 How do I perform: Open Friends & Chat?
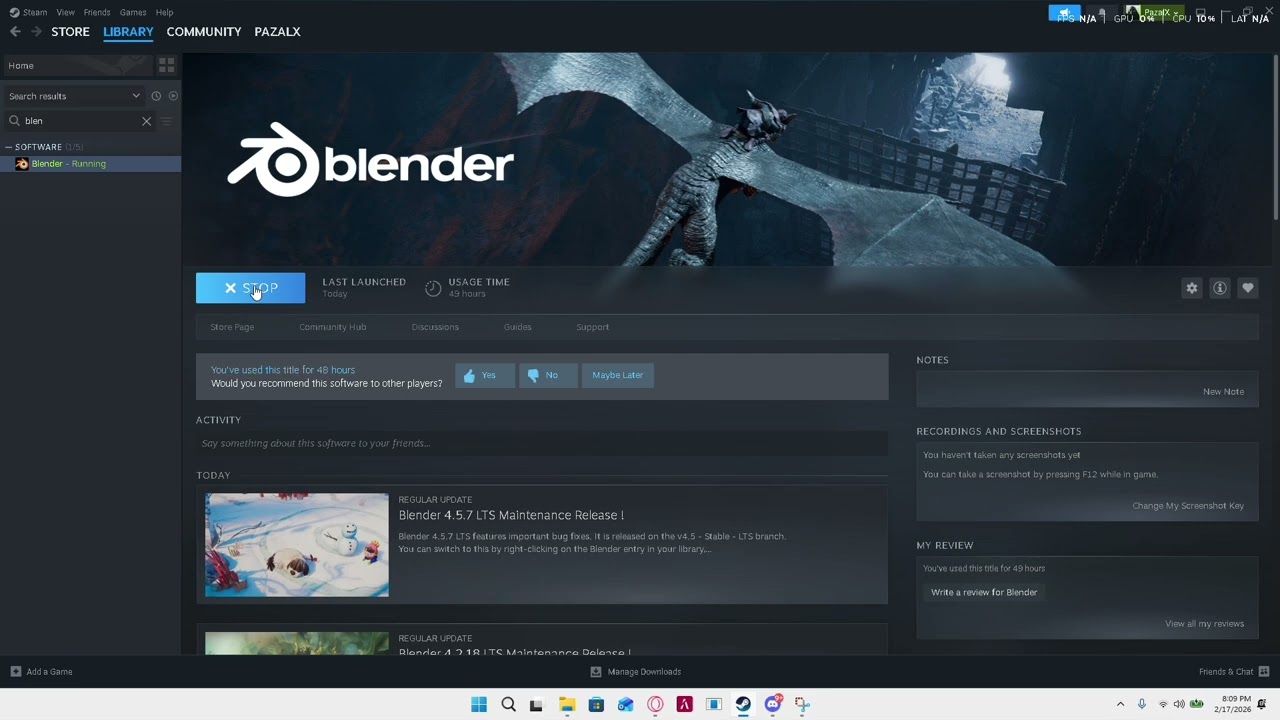(1234, 672)
